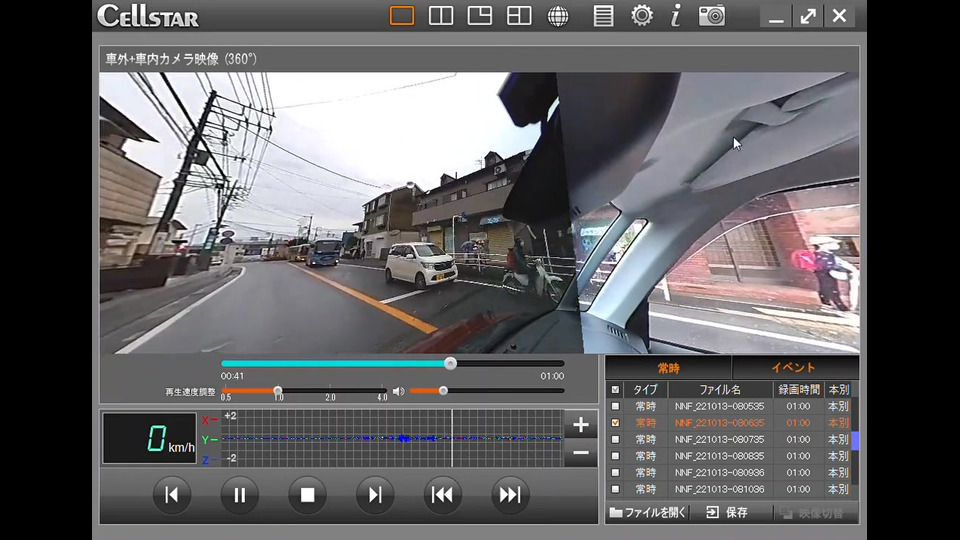Screen dimensions: 960x540
Task: Switch to the 常時 tab
Action: click(x=668, y=368)
